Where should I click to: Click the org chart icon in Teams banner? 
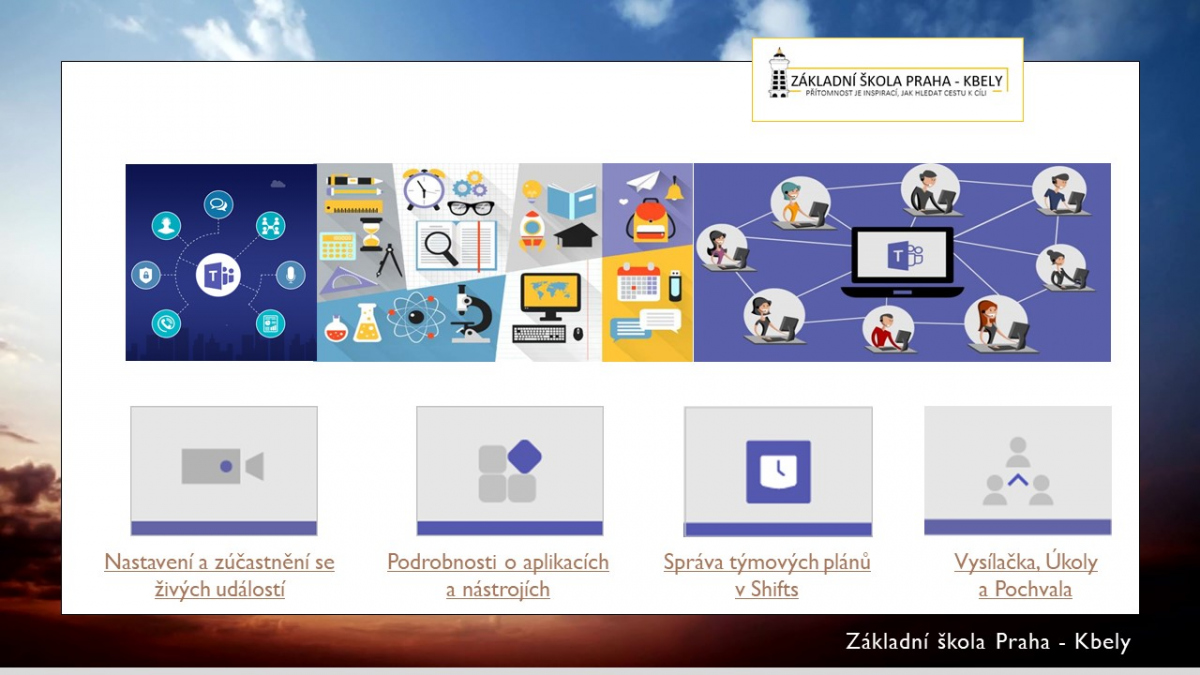pos(270,225)
